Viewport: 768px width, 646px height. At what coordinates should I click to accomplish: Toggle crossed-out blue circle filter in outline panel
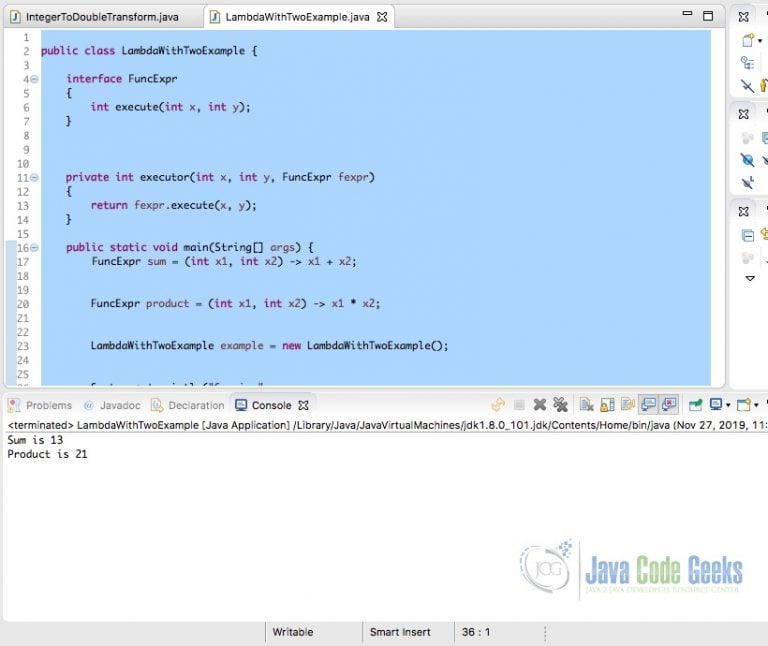[747, 160]
